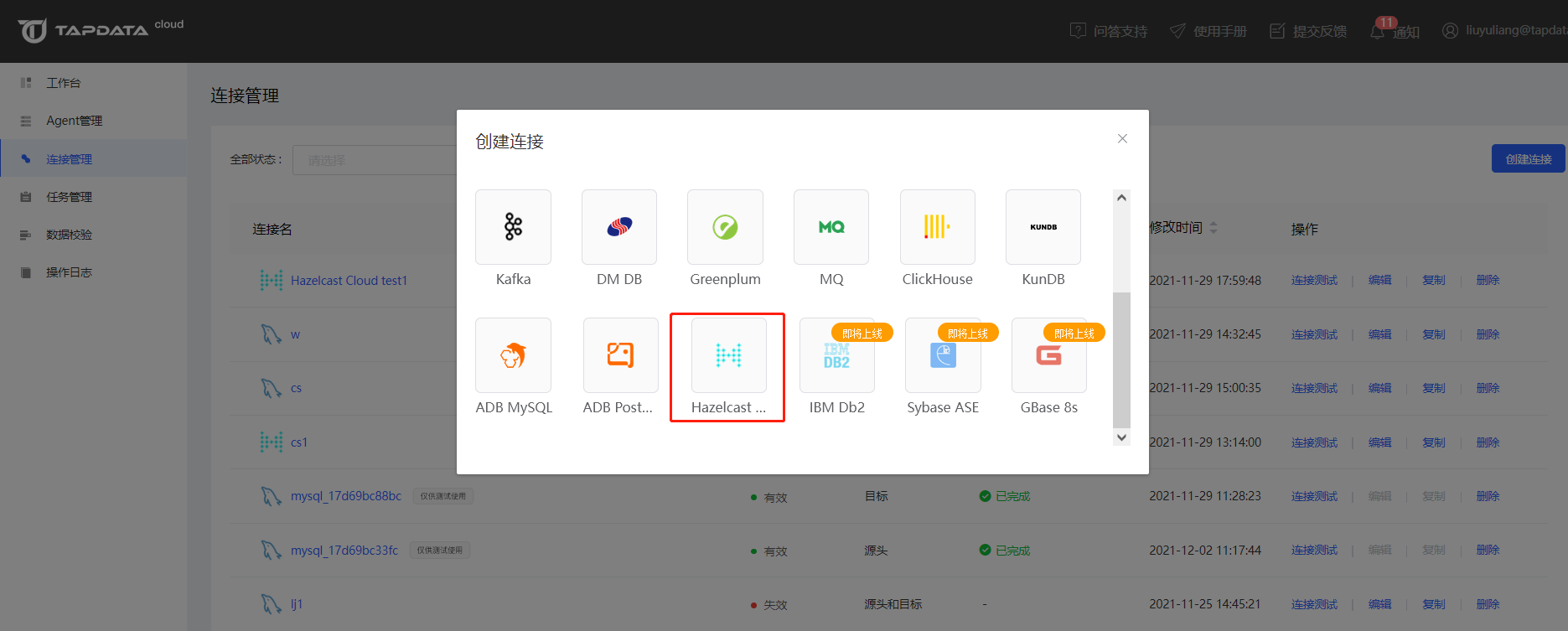Image resolution: width=1568 pixels, height=631 pixels.
Task: Sort by 修改时间 column arrows
Action: coord(1214,227)
